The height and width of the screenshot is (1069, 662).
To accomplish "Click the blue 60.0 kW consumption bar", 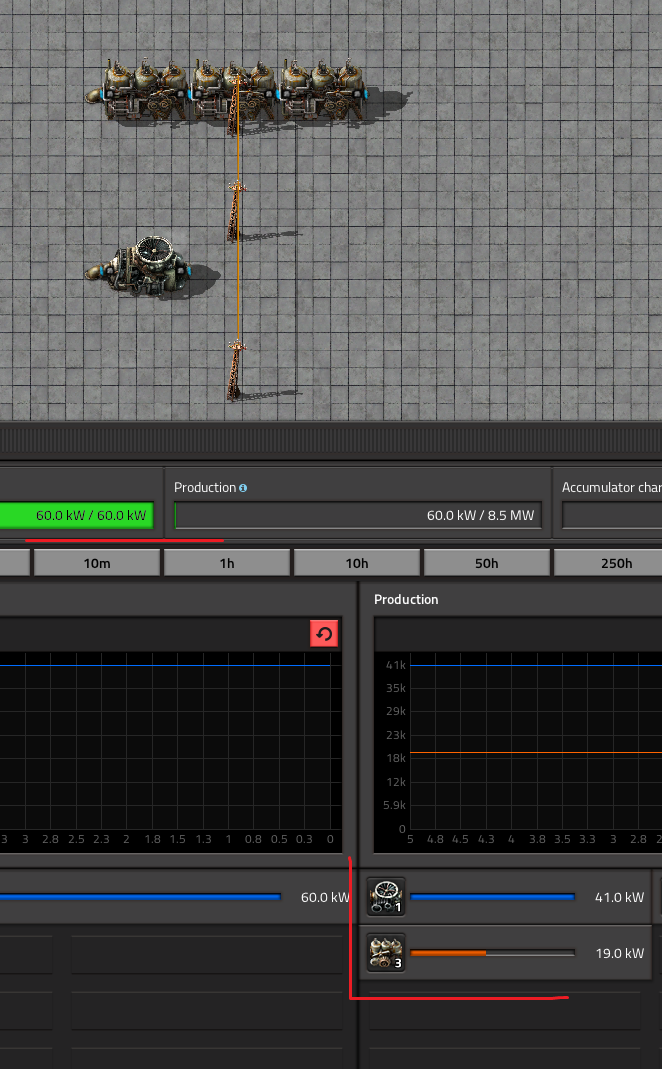I will [140, 897].
